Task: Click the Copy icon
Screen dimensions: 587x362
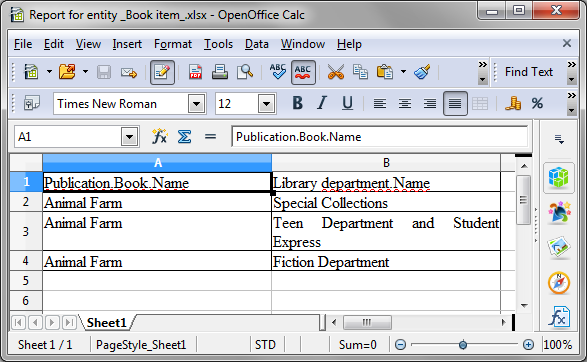Action: (x=360, y=72)
